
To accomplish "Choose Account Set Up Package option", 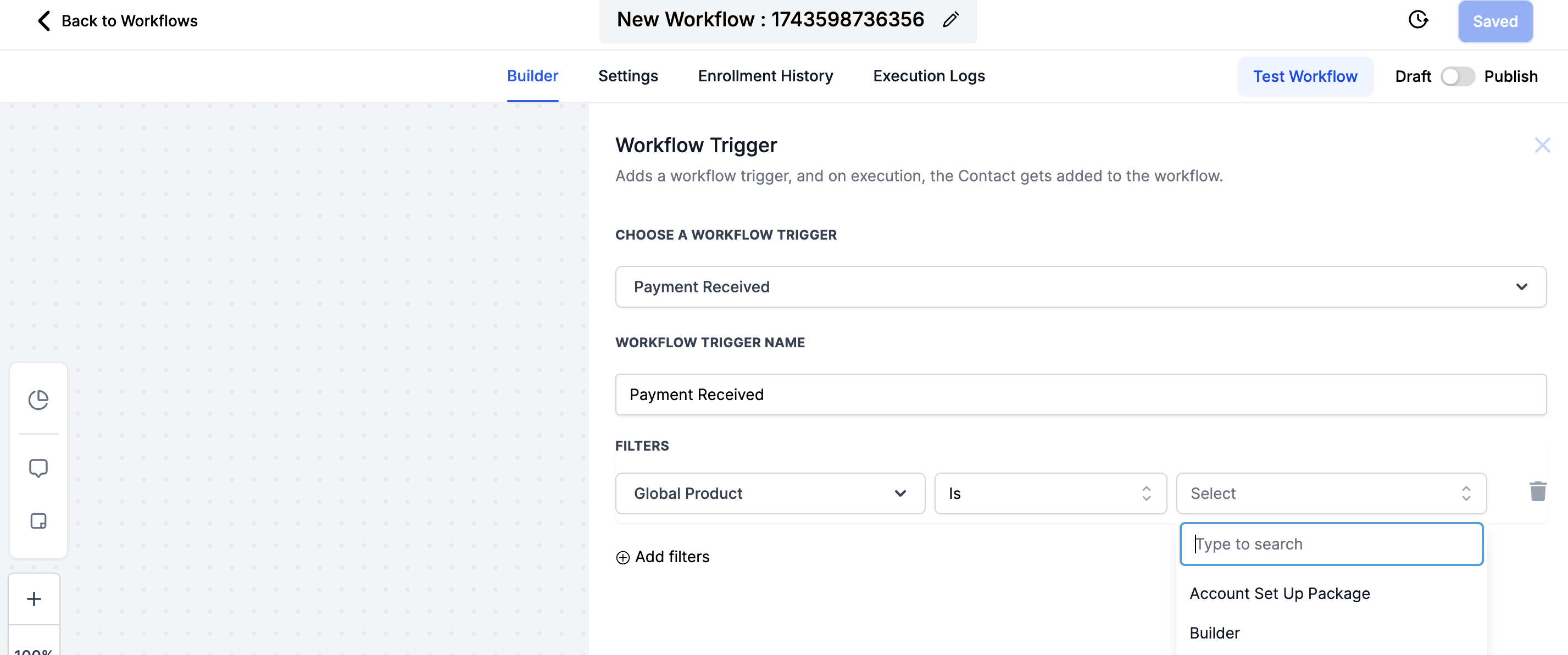I will coord(1280,593).
